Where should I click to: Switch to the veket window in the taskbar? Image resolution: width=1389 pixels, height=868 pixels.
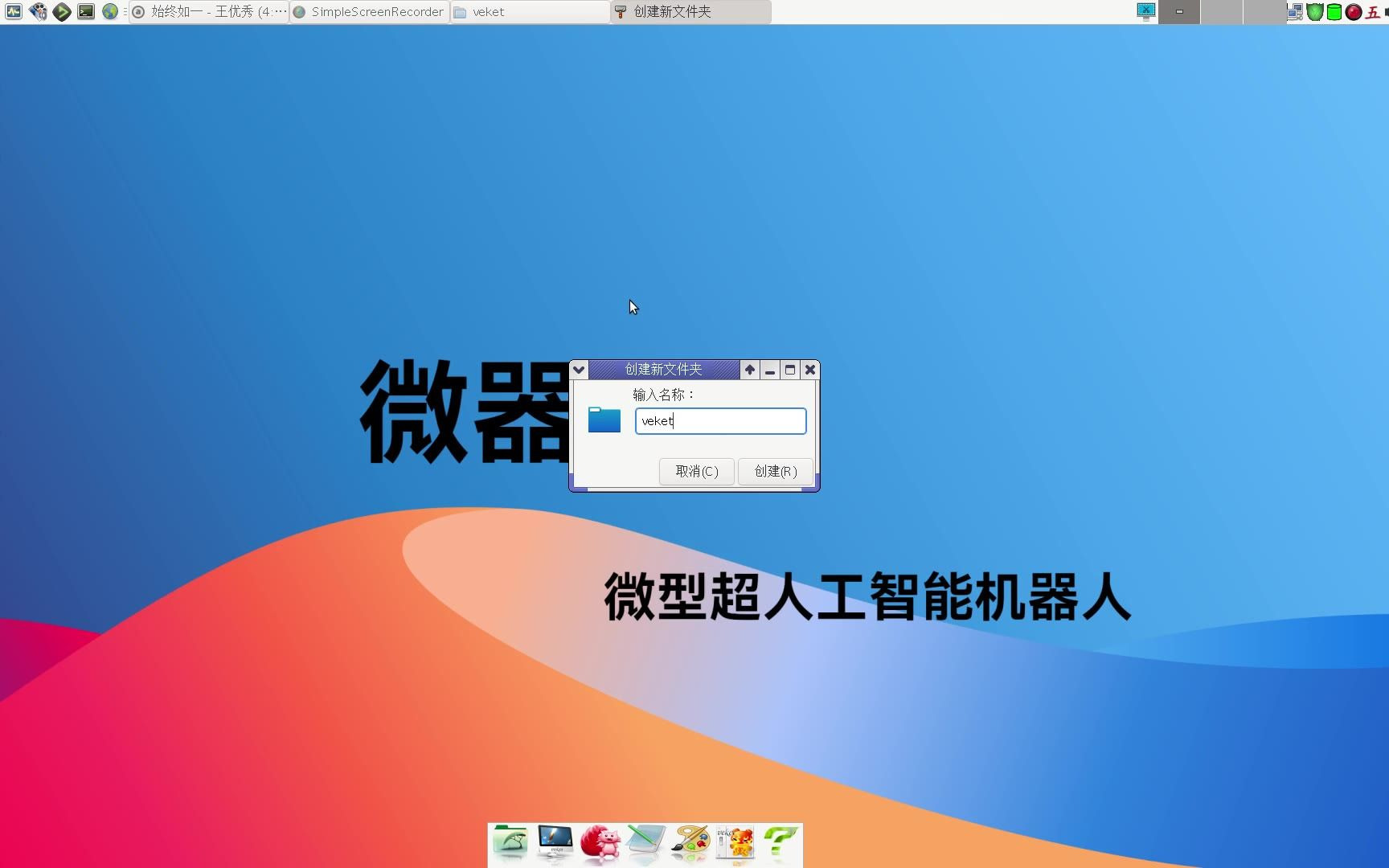click(x=529, y=11)
